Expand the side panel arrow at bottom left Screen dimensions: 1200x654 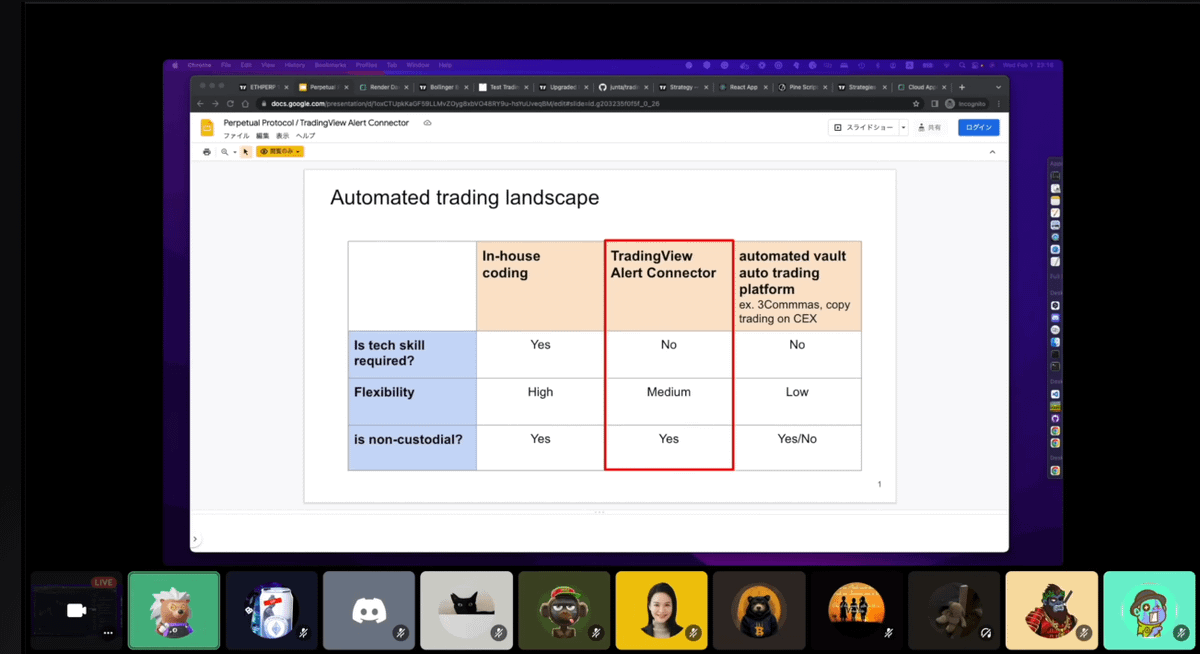(195, 540)
